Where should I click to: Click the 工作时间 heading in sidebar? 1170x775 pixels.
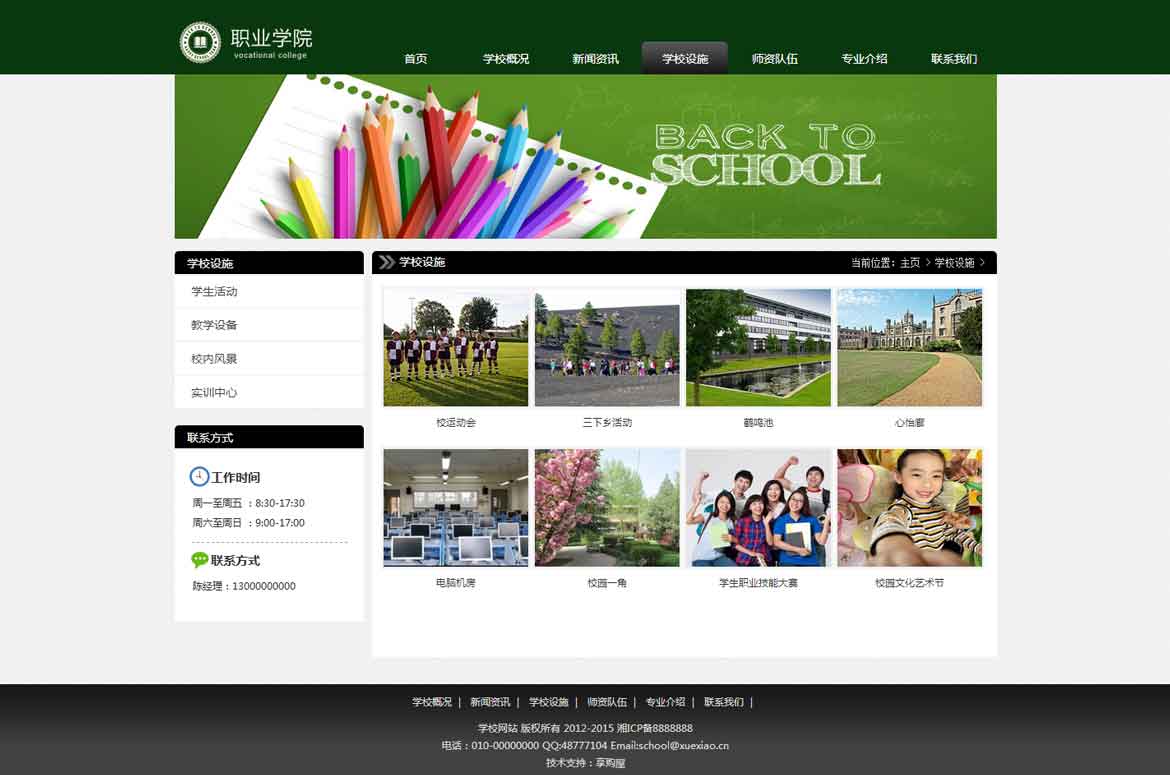pos(235,477)
